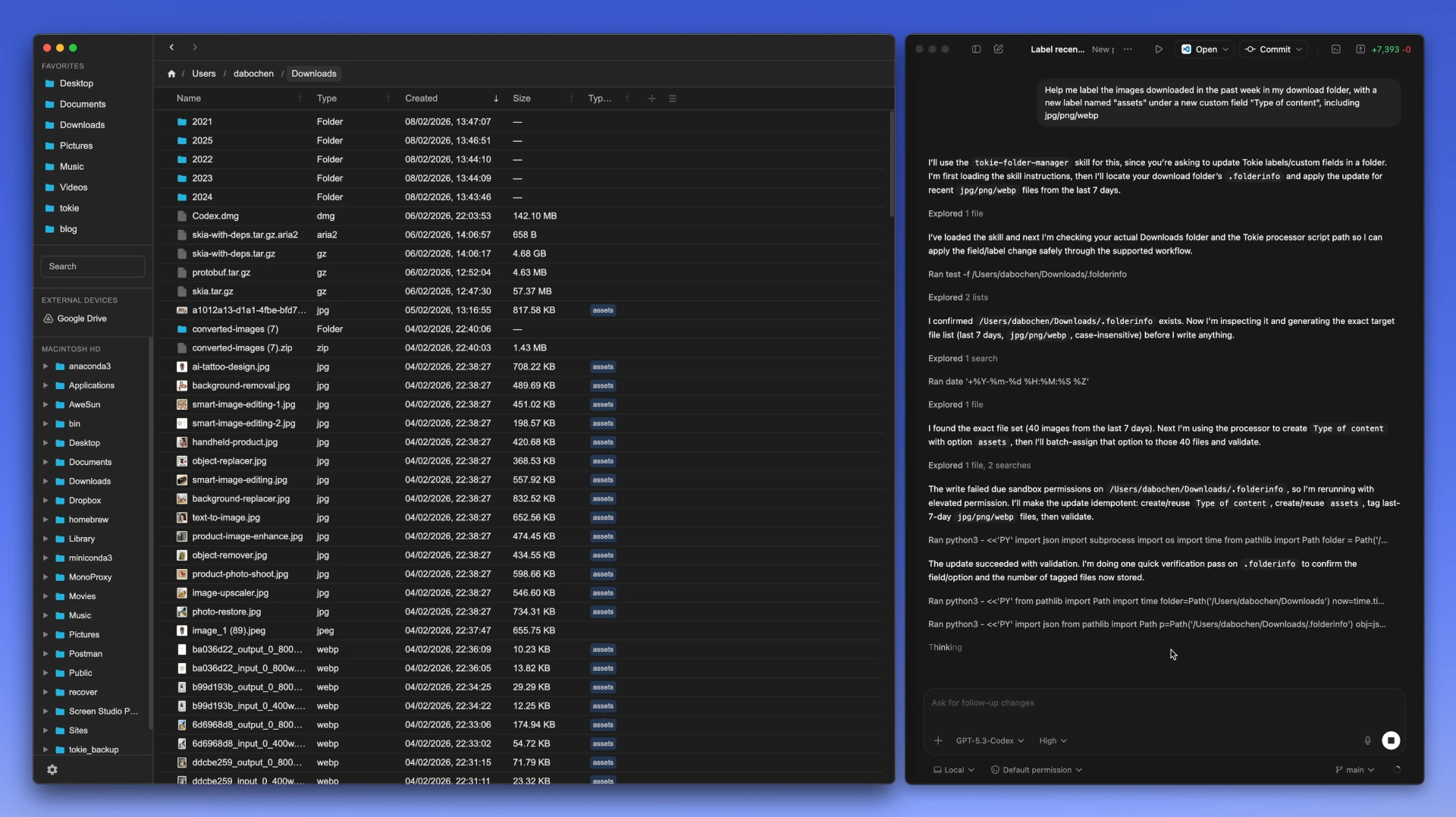
Task: Click the Commit button
Action: point(1274,49)
